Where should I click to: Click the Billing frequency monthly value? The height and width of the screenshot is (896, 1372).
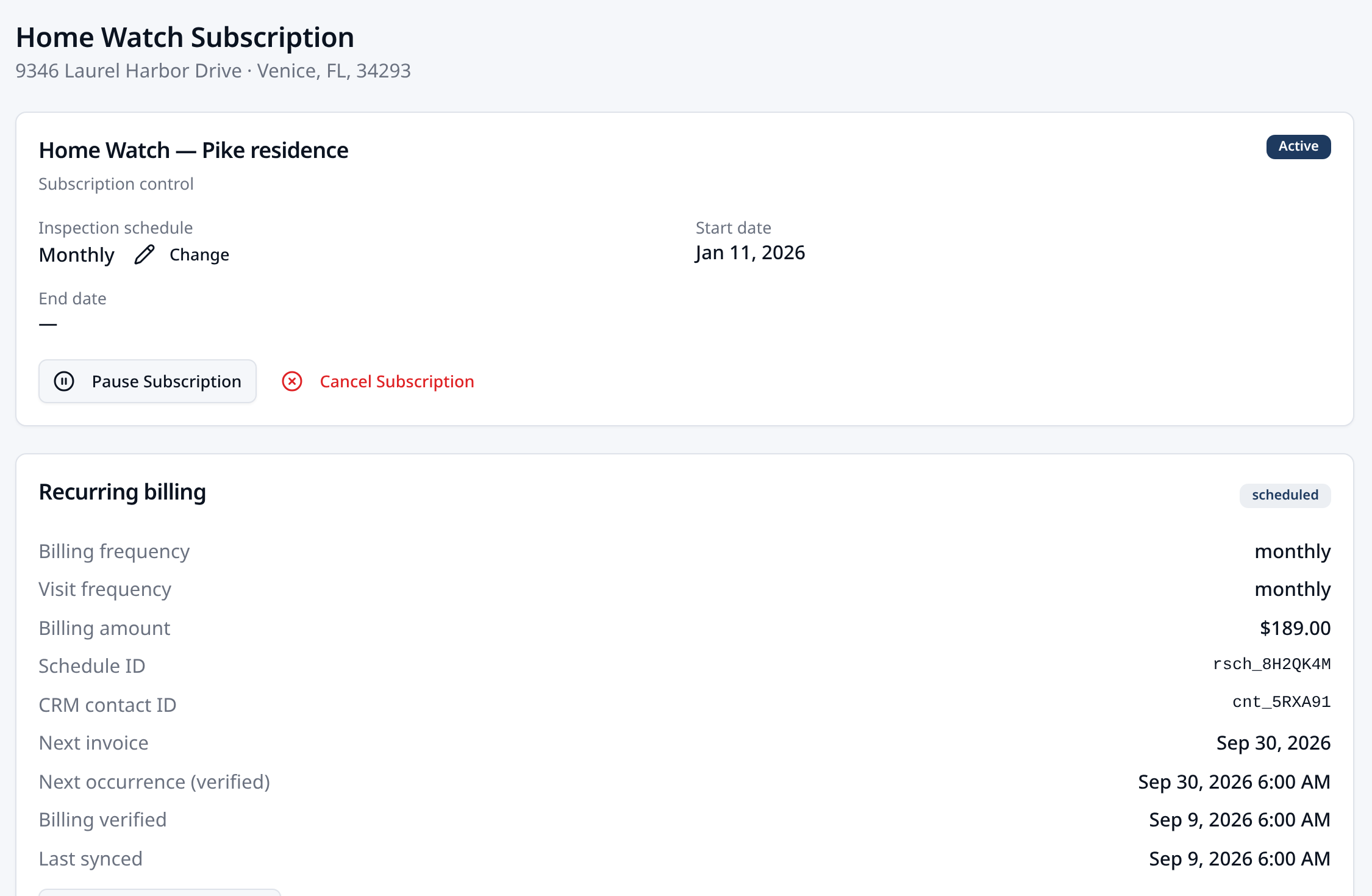[x=1292, y=551]
